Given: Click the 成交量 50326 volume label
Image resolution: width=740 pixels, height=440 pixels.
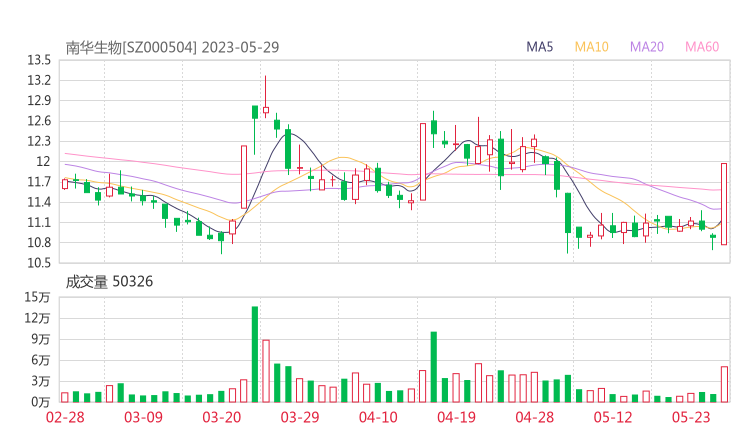Looking at the screenshot, I should coord(109,282).
